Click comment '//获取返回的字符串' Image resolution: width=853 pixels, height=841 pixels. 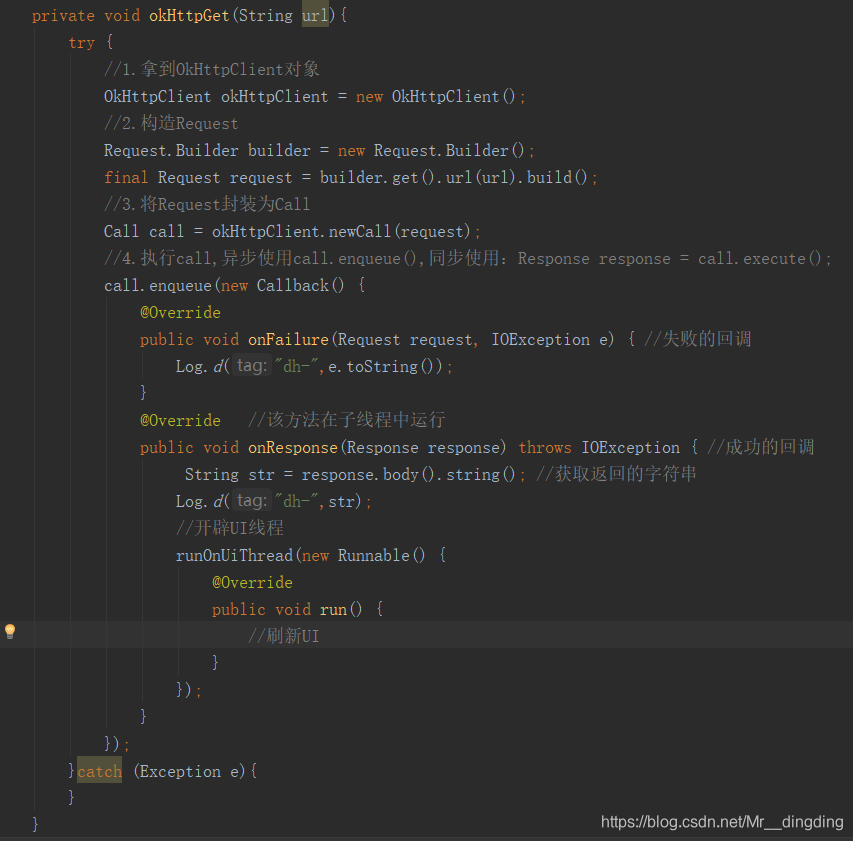pyautogui.click(x=616, y=474)
